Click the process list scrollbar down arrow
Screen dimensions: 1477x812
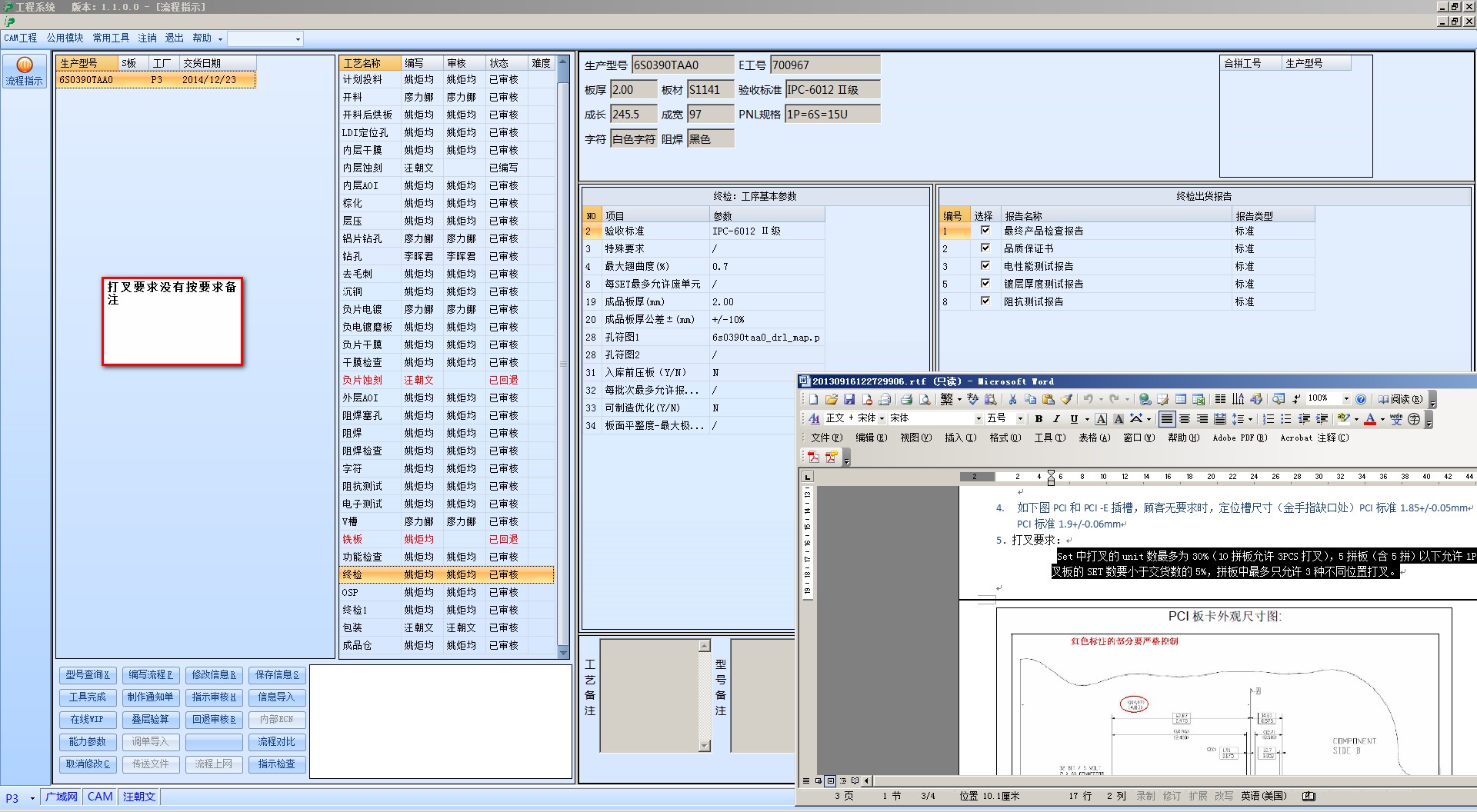563,653
